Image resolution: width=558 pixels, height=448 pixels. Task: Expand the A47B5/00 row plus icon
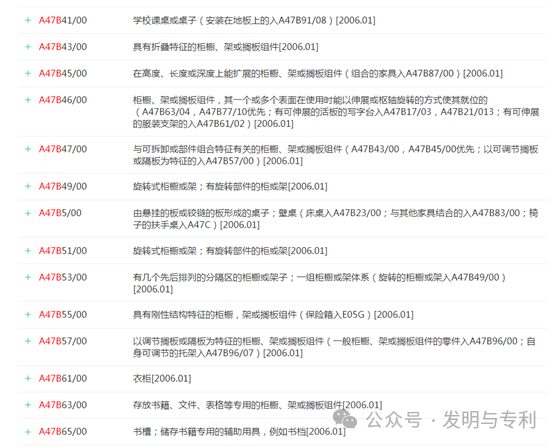click(28, 213)
